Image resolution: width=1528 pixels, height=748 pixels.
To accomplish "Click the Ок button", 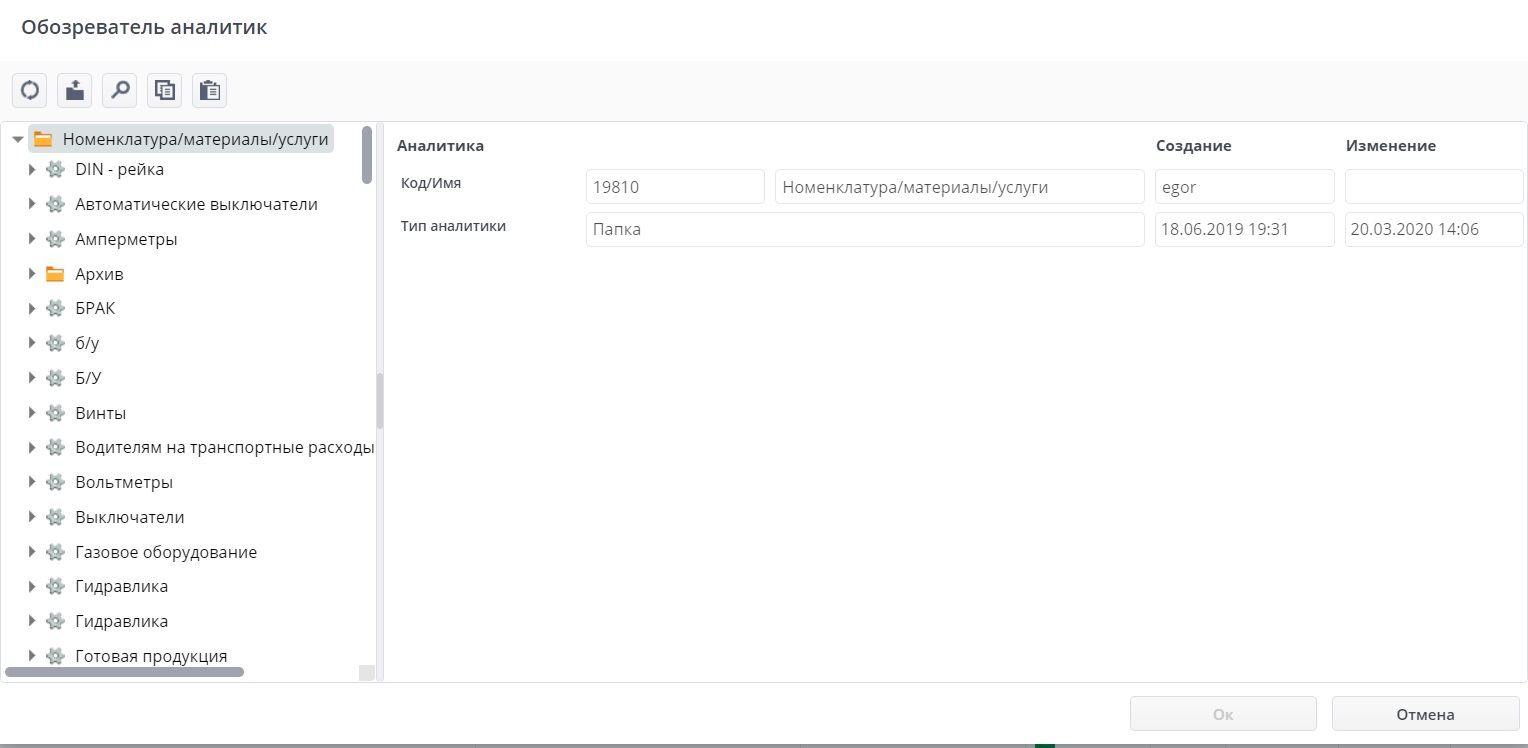I will pyautogui.click(x=1223, y=714).
